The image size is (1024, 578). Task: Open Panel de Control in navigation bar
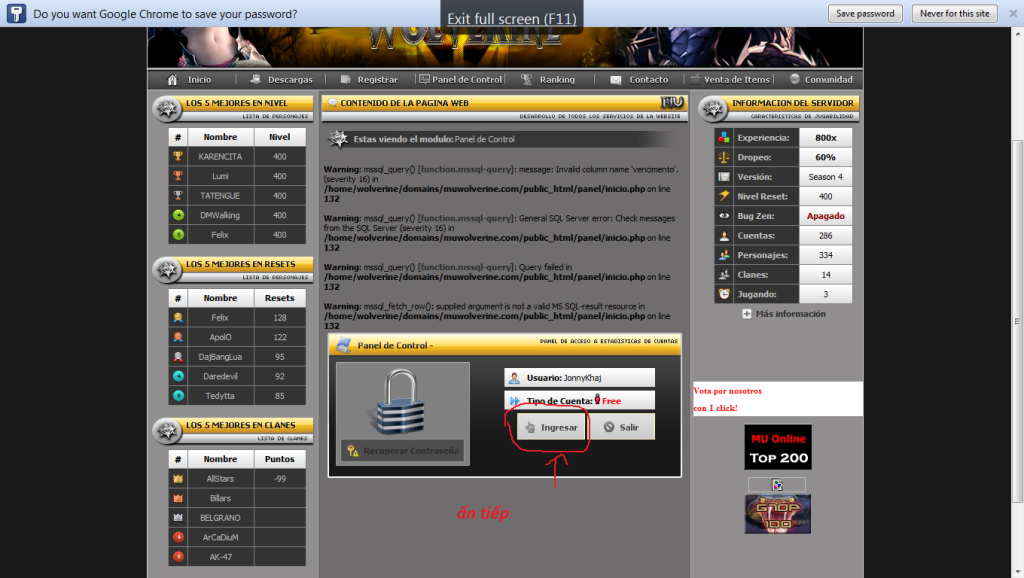(467, 80)
